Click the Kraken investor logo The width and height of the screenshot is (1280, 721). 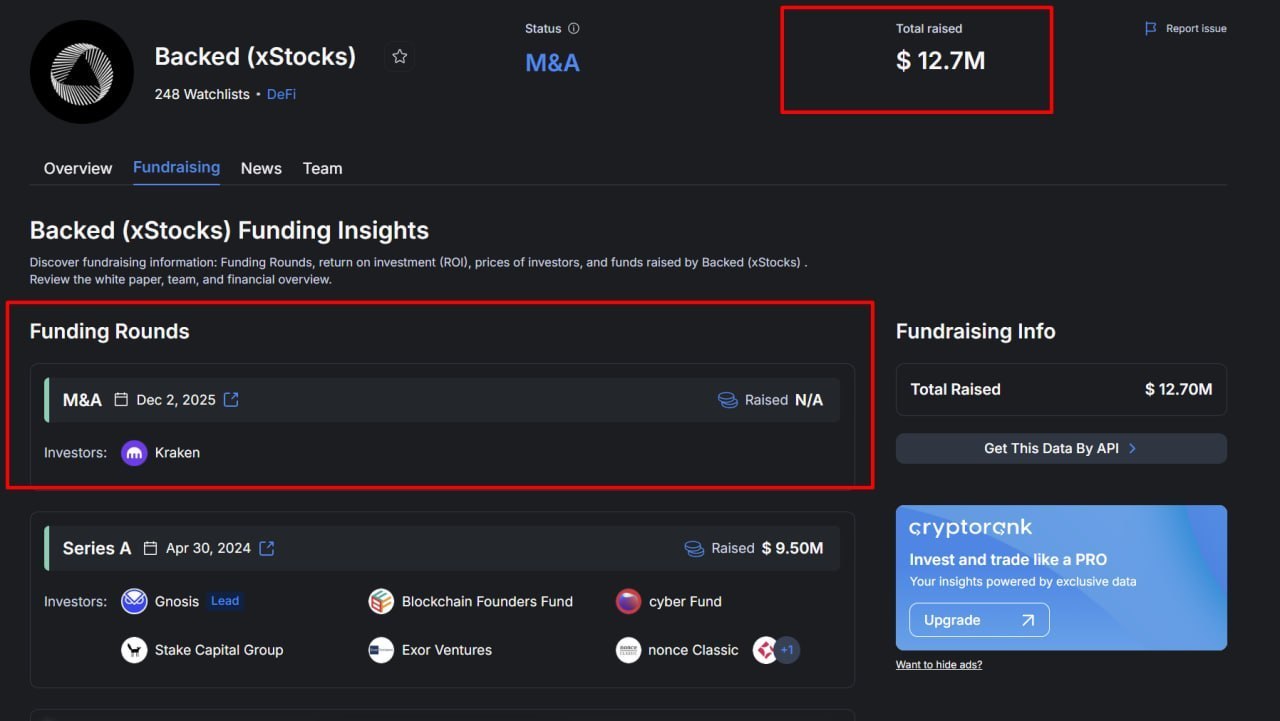tap(134, 453)
